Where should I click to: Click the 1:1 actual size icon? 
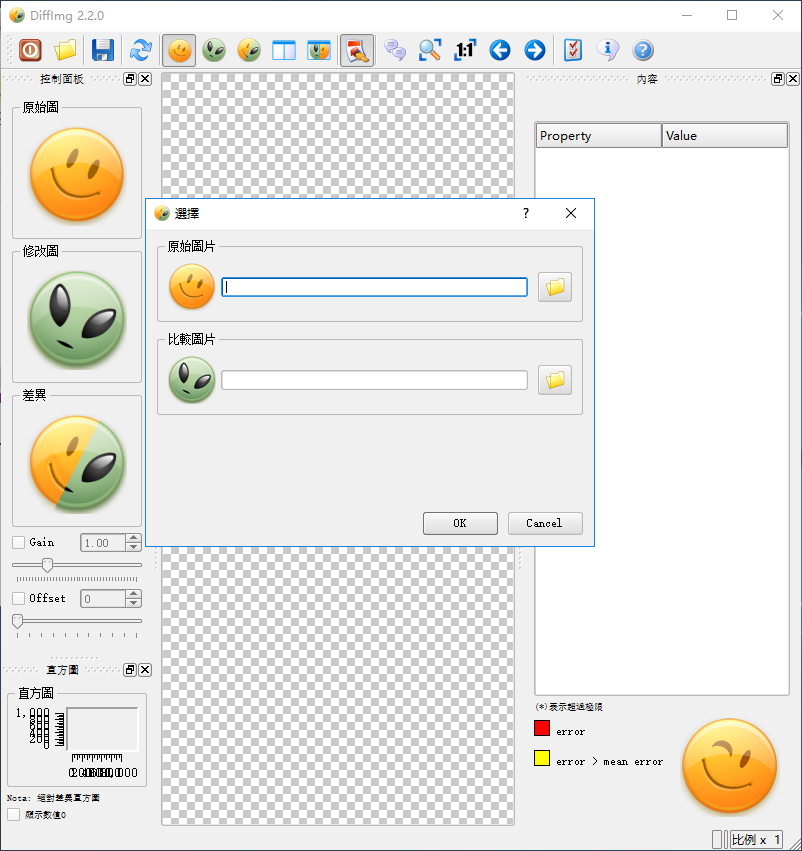(x=465, y=50)
